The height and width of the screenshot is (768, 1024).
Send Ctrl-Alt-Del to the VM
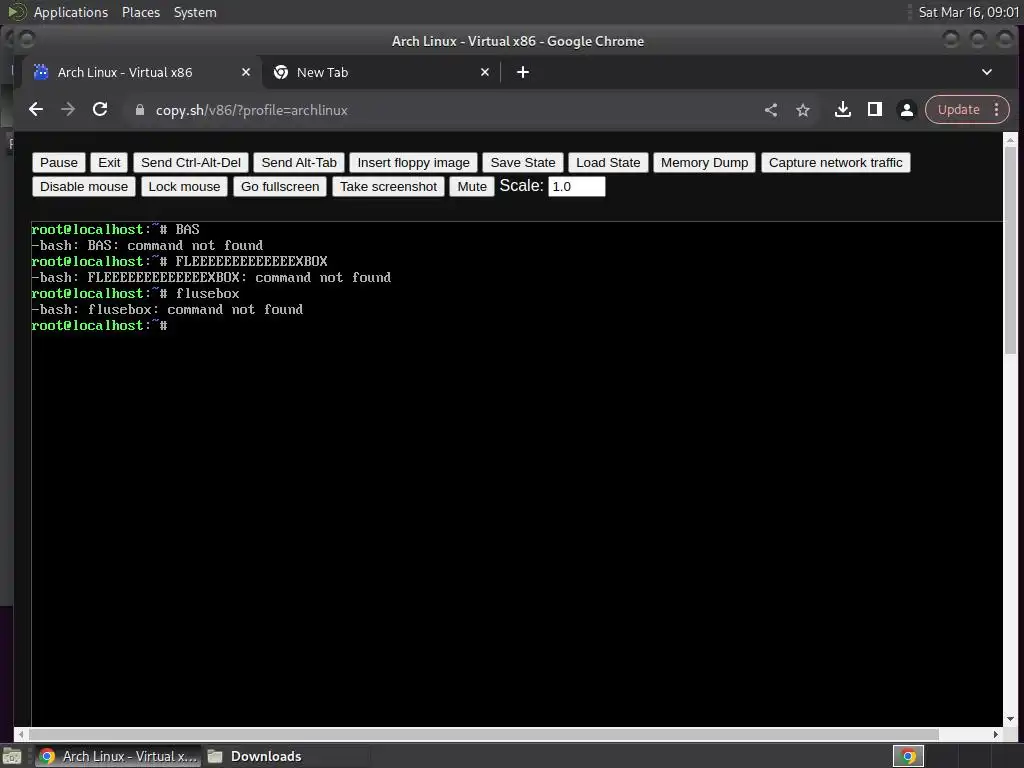pos(191,163)
